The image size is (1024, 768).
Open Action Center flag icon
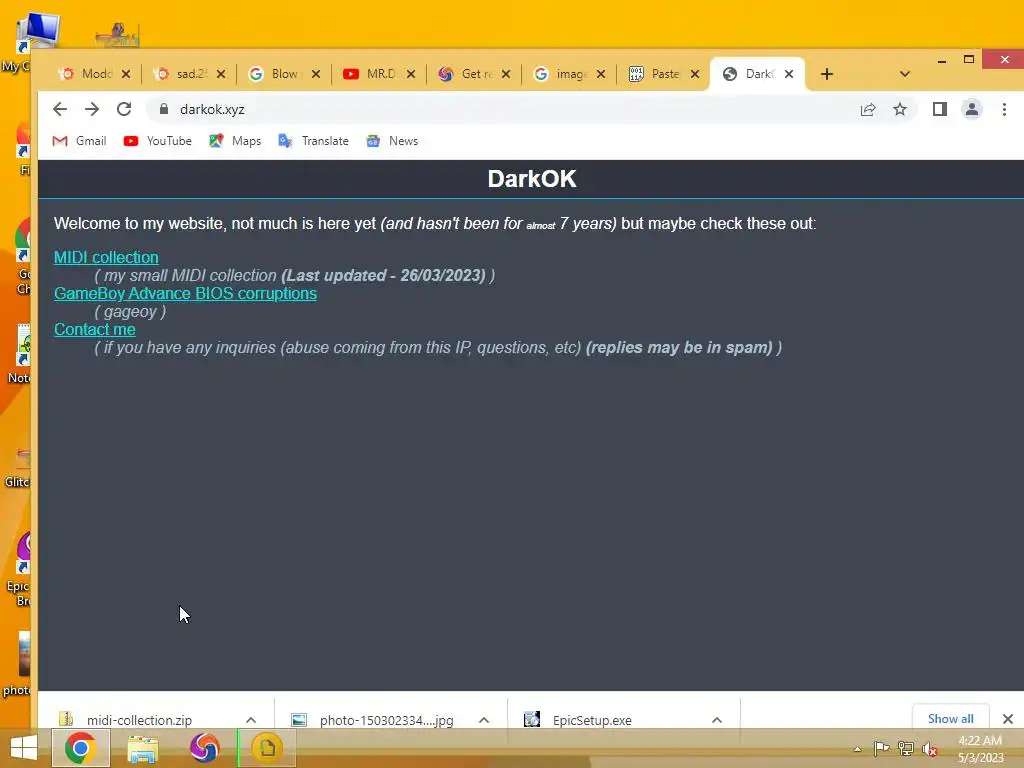pyautogui.click(x=882, y=748)
